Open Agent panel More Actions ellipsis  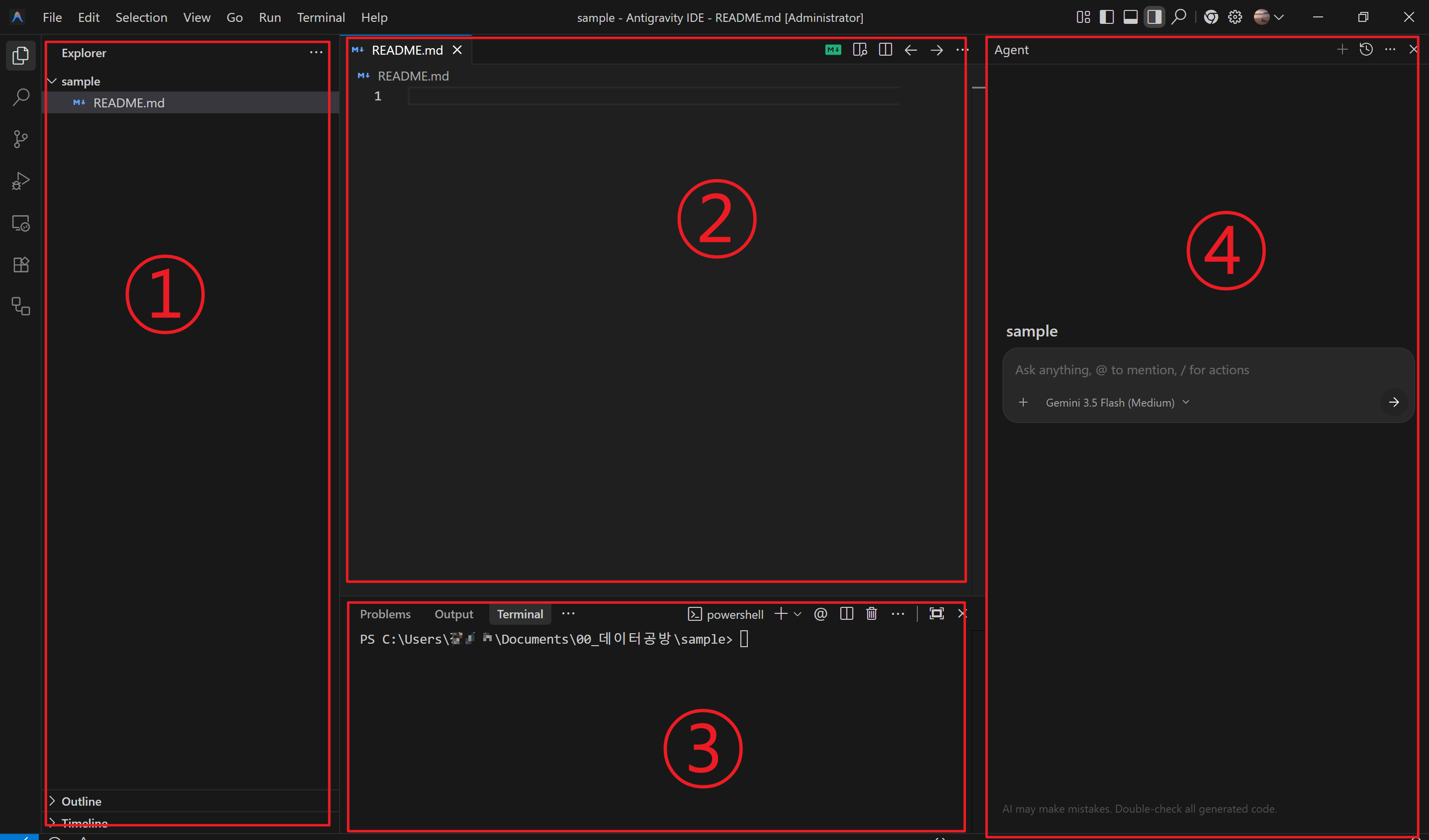[1390, 49]
